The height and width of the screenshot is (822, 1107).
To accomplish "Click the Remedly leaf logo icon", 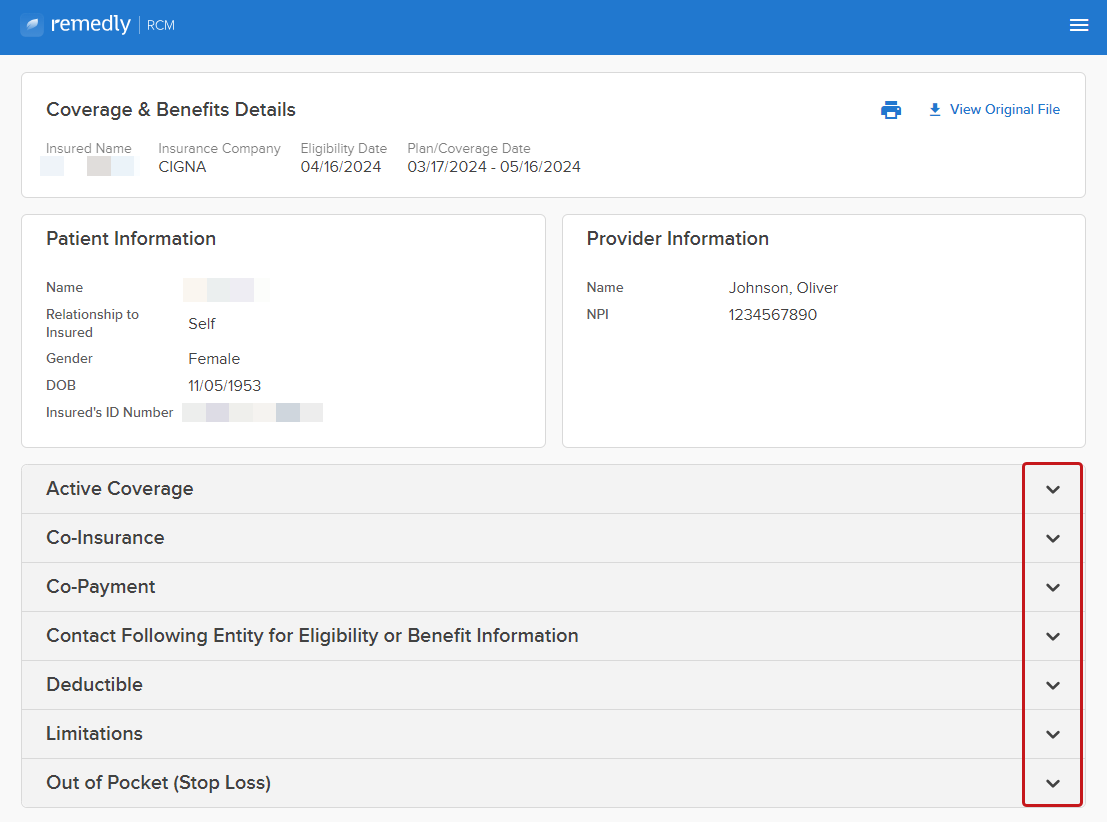I will 32,25.
